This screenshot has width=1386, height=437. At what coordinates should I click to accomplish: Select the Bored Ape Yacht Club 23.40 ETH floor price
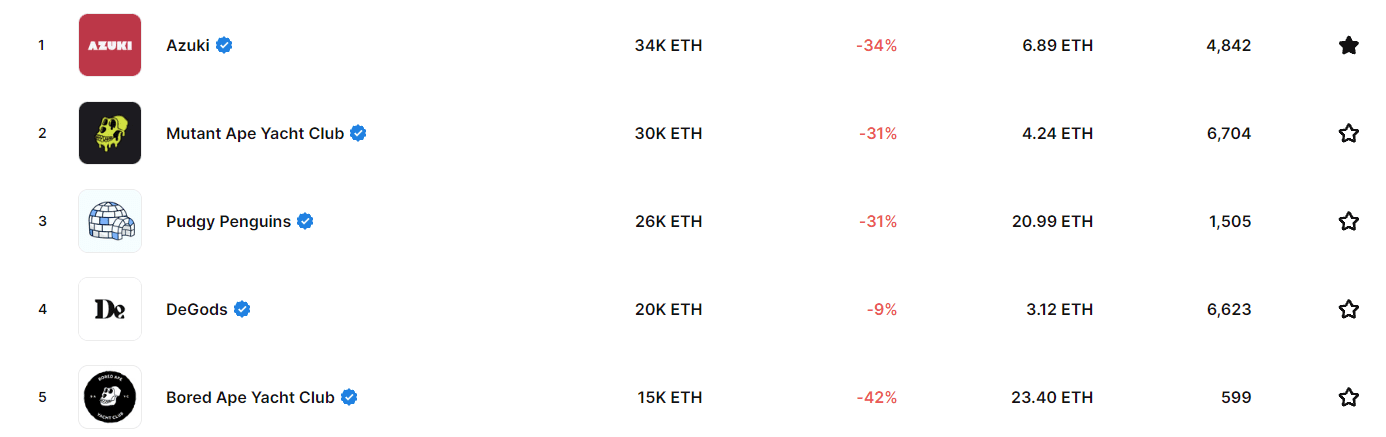1052,397
